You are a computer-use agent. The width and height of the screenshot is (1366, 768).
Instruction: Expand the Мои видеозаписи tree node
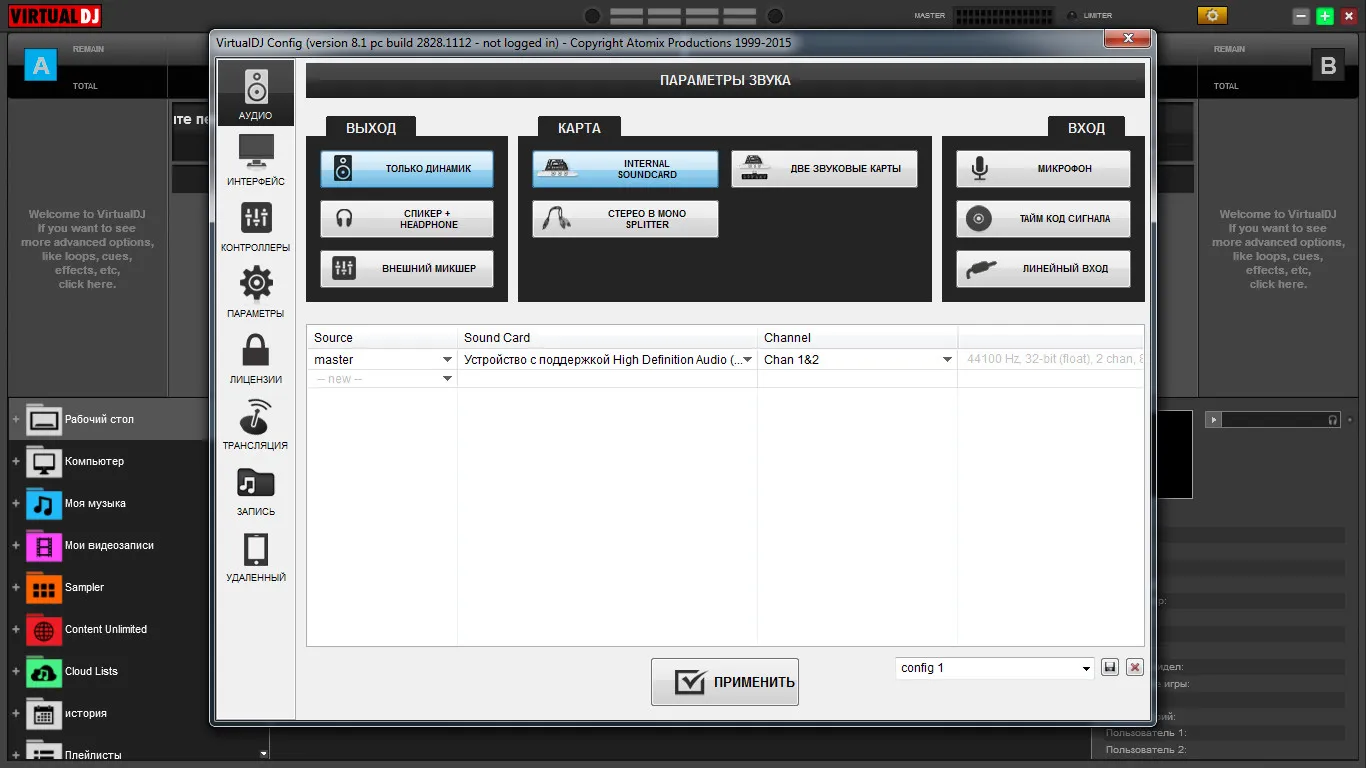point(16,546)
